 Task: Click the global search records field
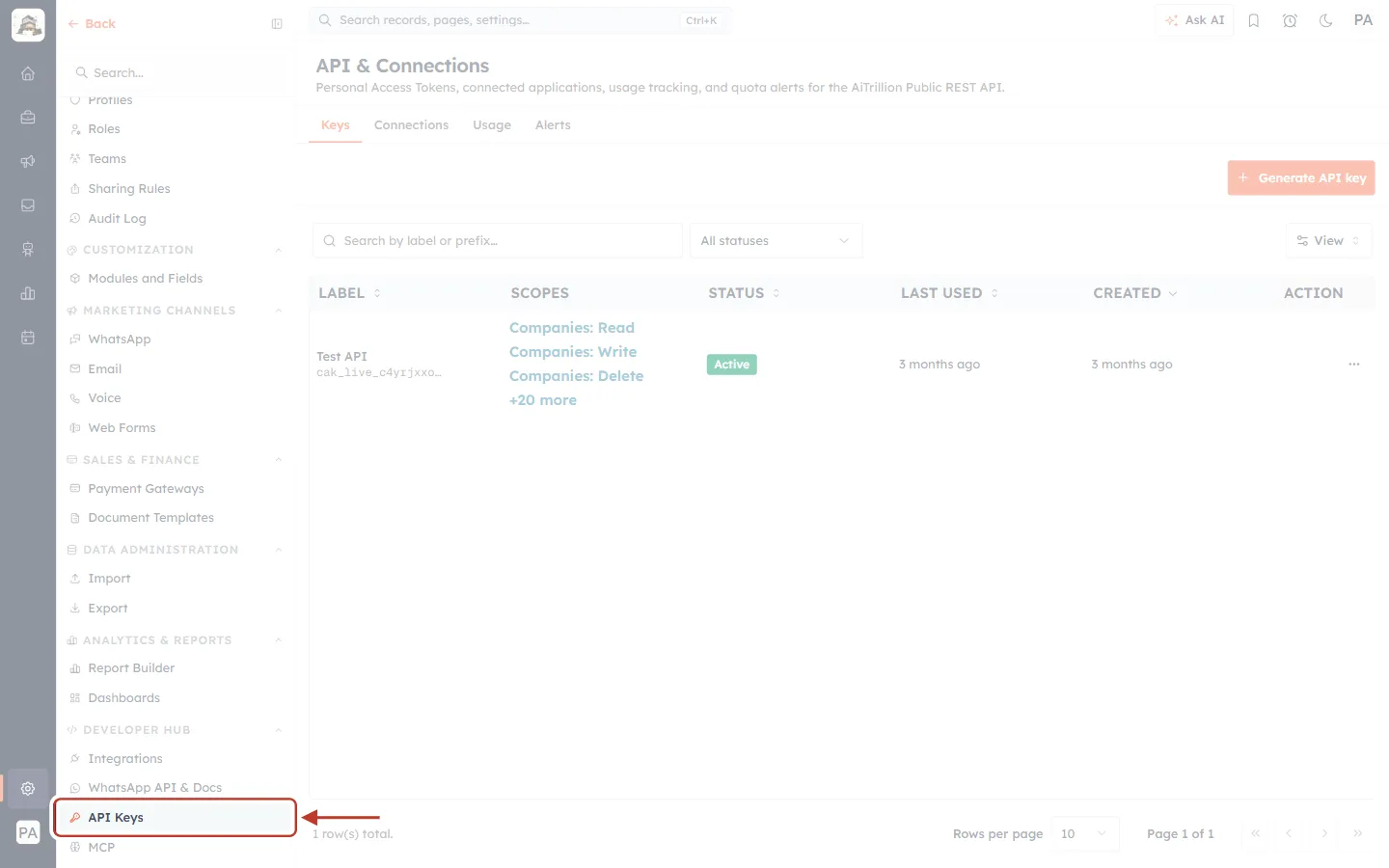520,20
